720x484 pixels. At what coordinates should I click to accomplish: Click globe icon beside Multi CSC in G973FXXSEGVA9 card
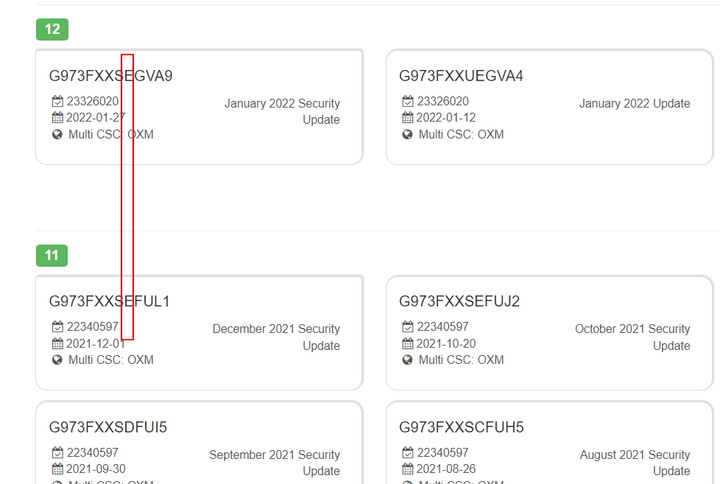click(57, 135)
